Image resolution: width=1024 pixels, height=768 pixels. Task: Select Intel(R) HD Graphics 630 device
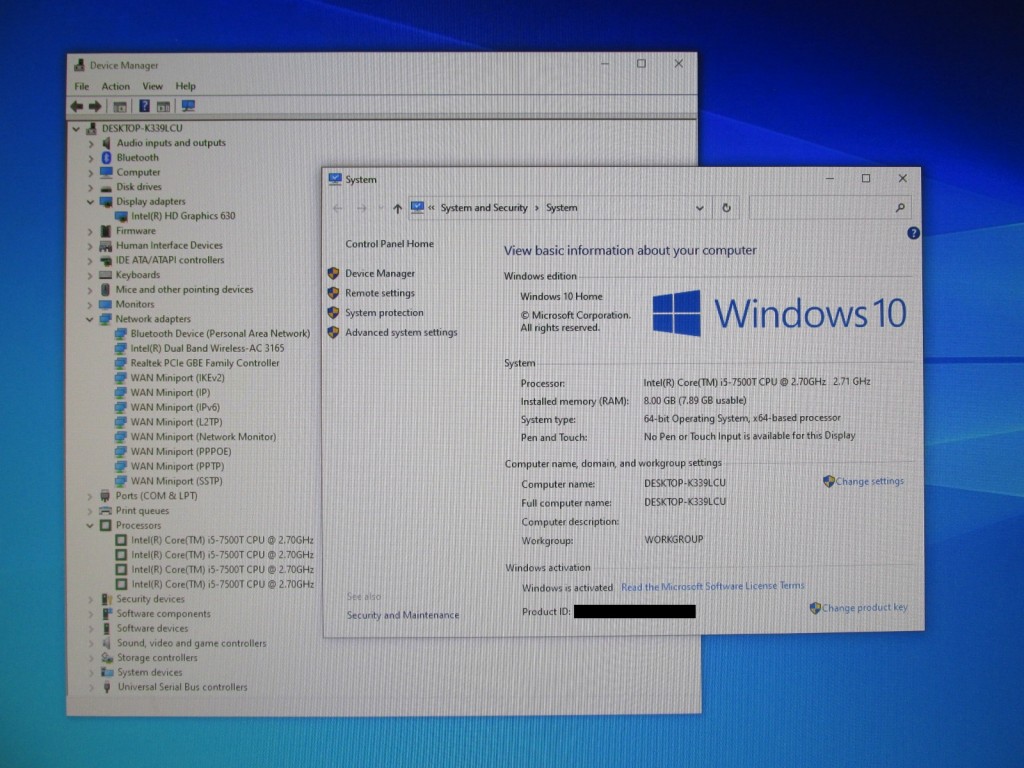[x=183, y=216]
